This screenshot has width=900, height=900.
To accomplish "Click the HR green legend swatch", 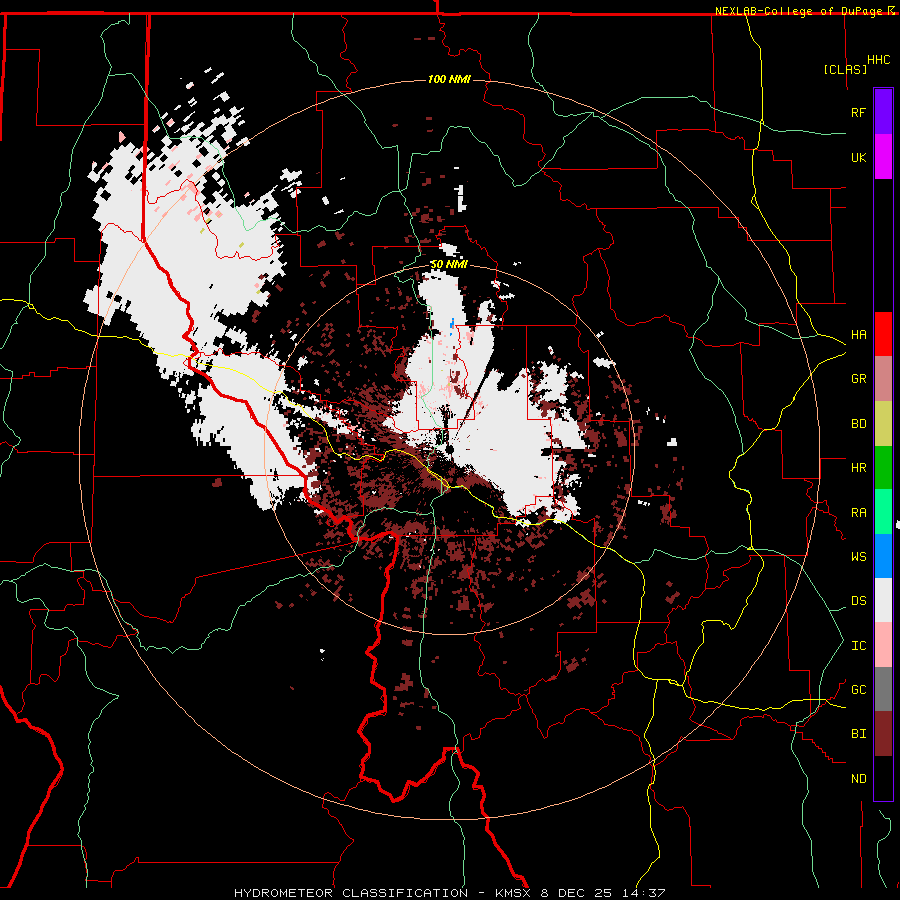I will 883,467.
